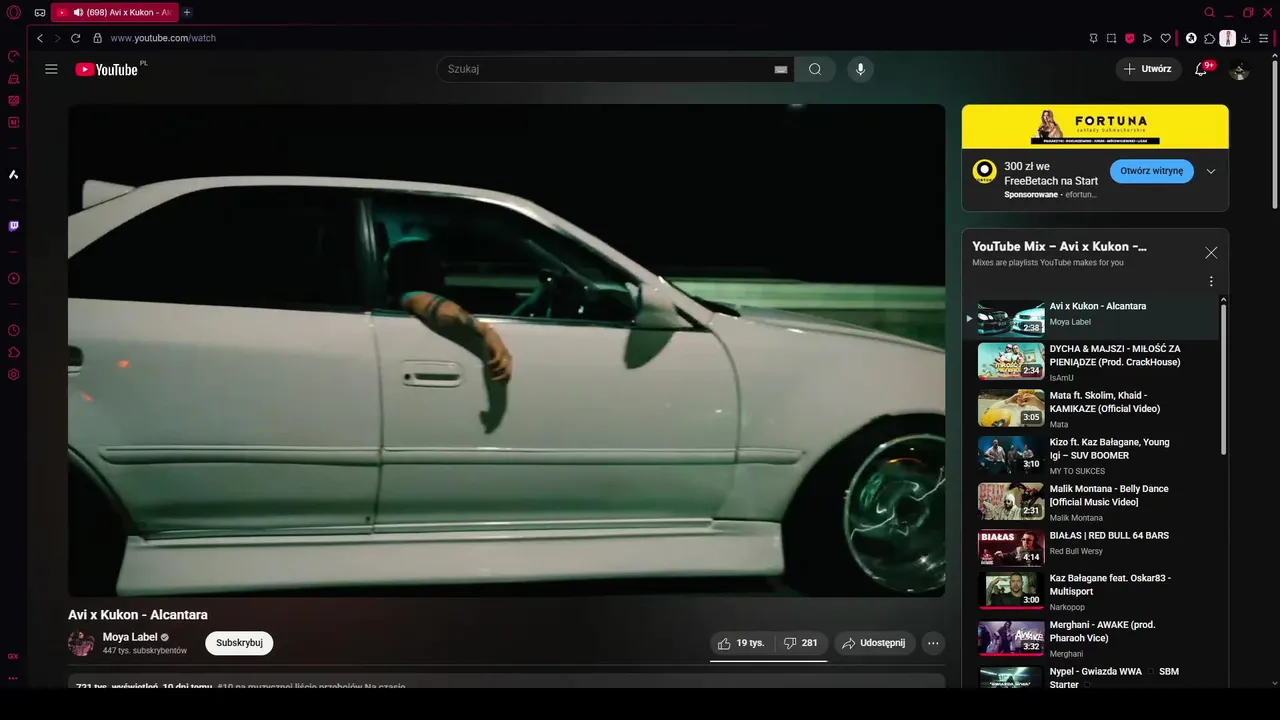Click the Utwórz create button
This screenshot has width=1280, height=720.
1148,69
